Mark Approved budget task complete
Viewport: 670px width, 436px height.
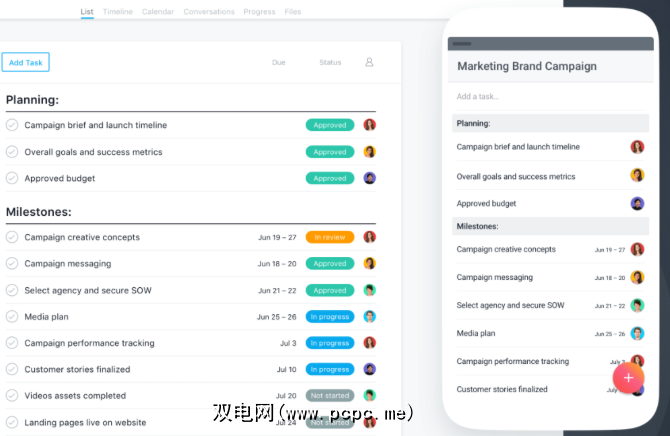12,178
